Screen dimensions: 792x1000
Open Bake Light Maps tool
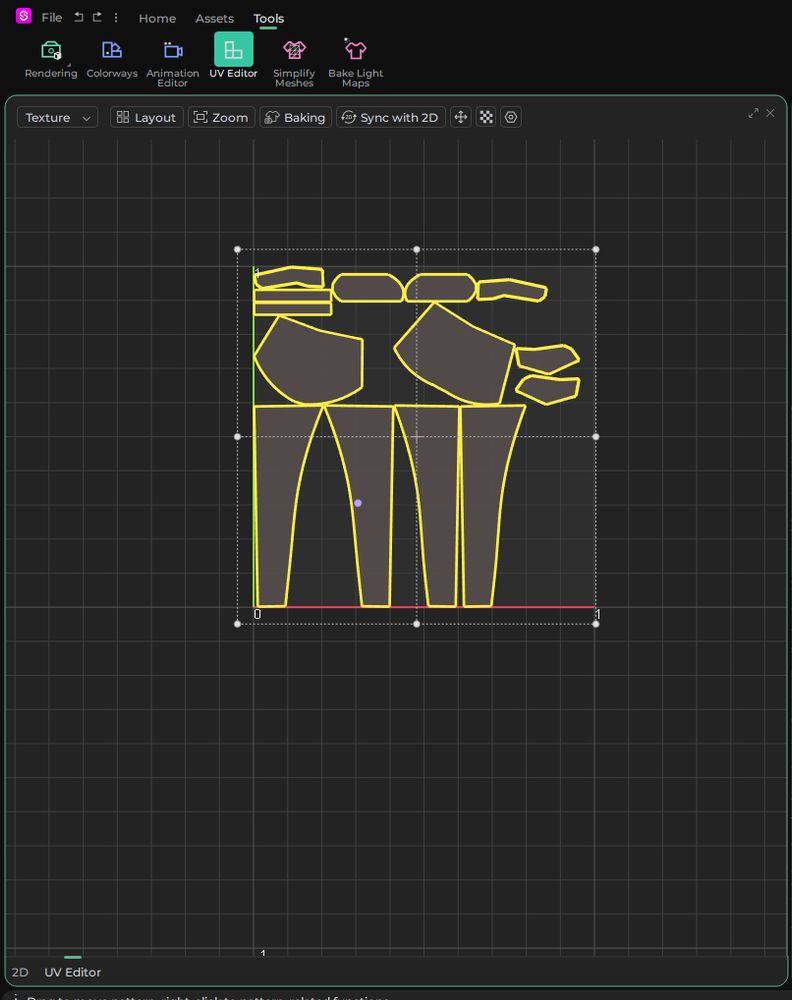coord(355,63)
